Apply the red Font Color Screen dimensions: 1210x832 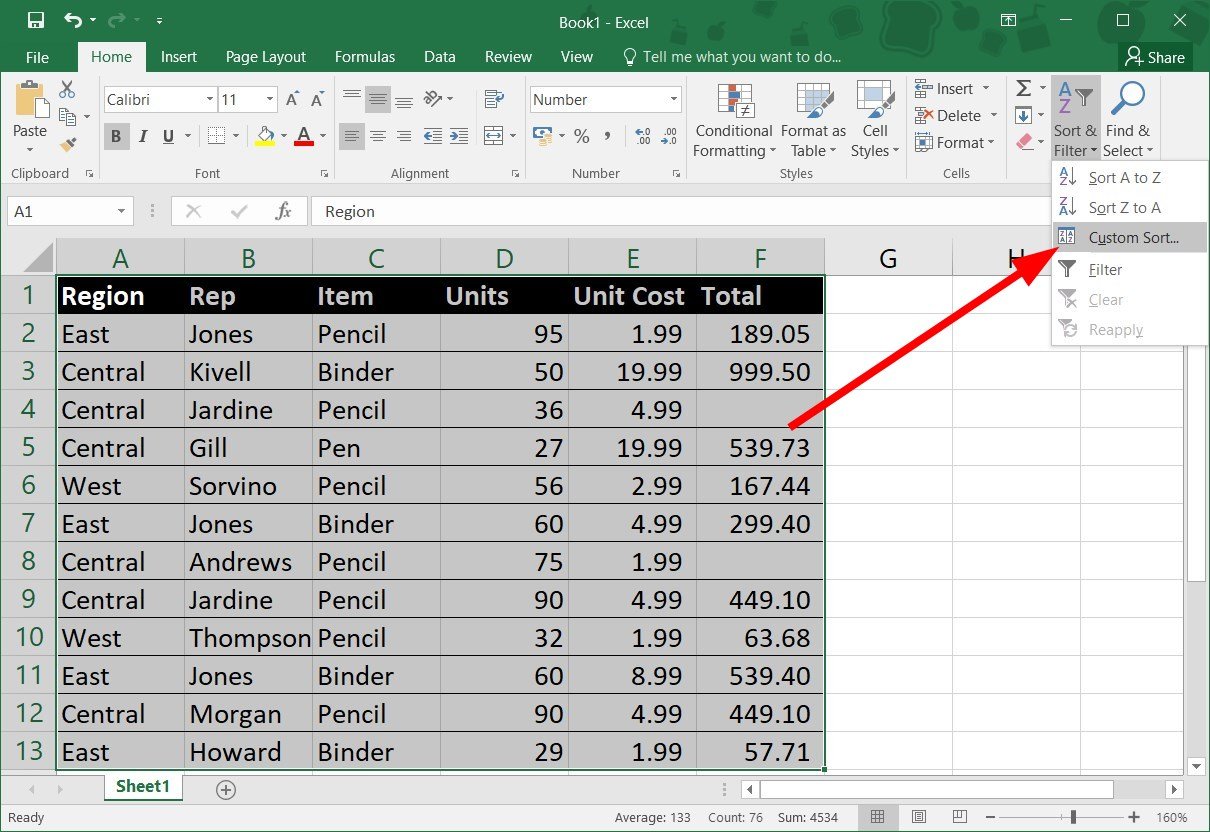coord(304,136)
